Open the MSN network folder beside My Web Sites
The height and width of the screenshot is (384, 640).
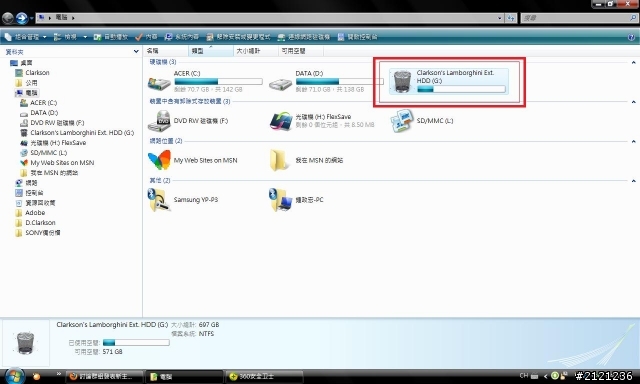click(278, 160)
